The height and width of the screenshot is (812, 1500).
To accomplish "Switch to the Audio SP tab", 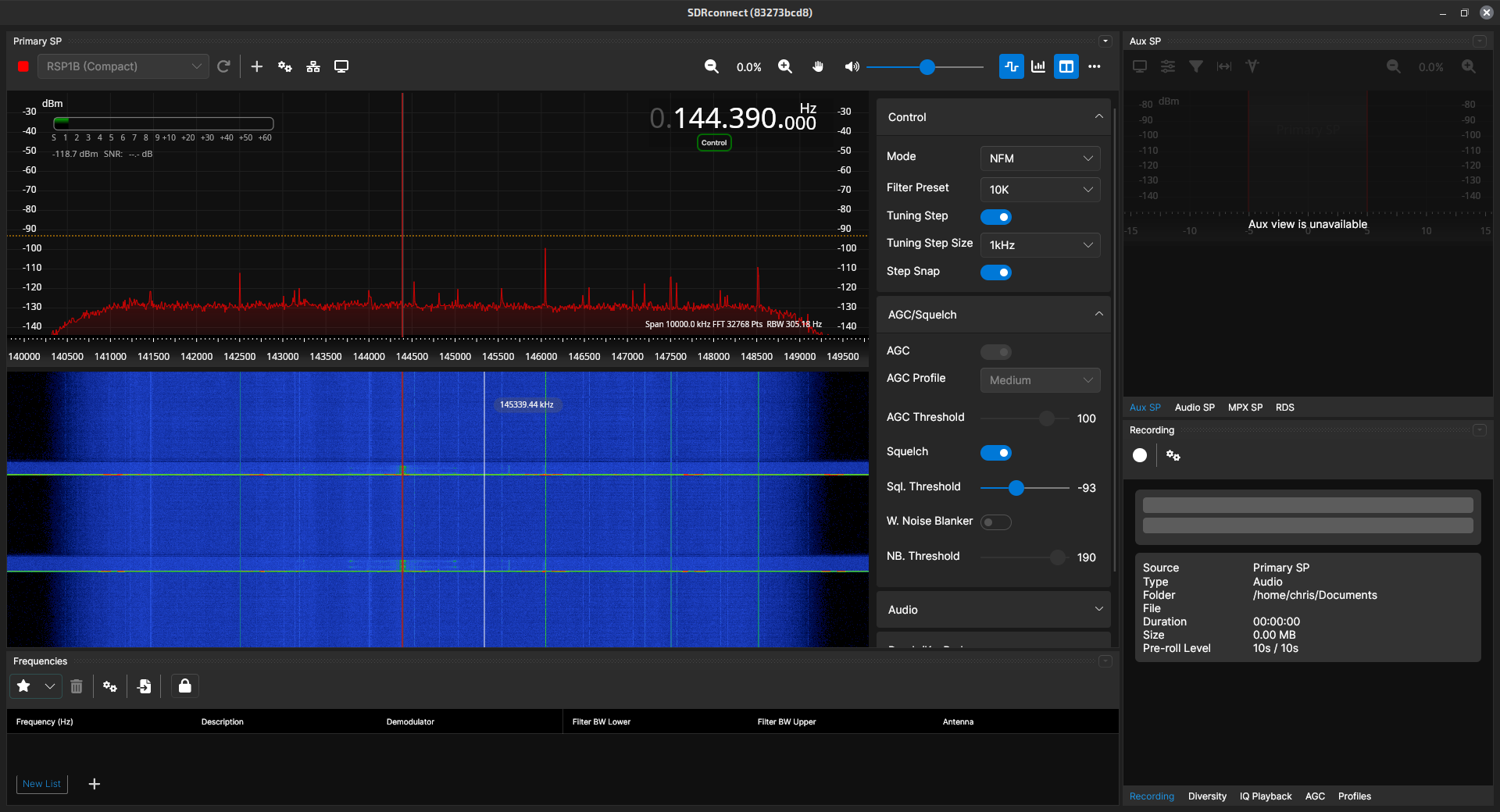I will point(1194,407).
